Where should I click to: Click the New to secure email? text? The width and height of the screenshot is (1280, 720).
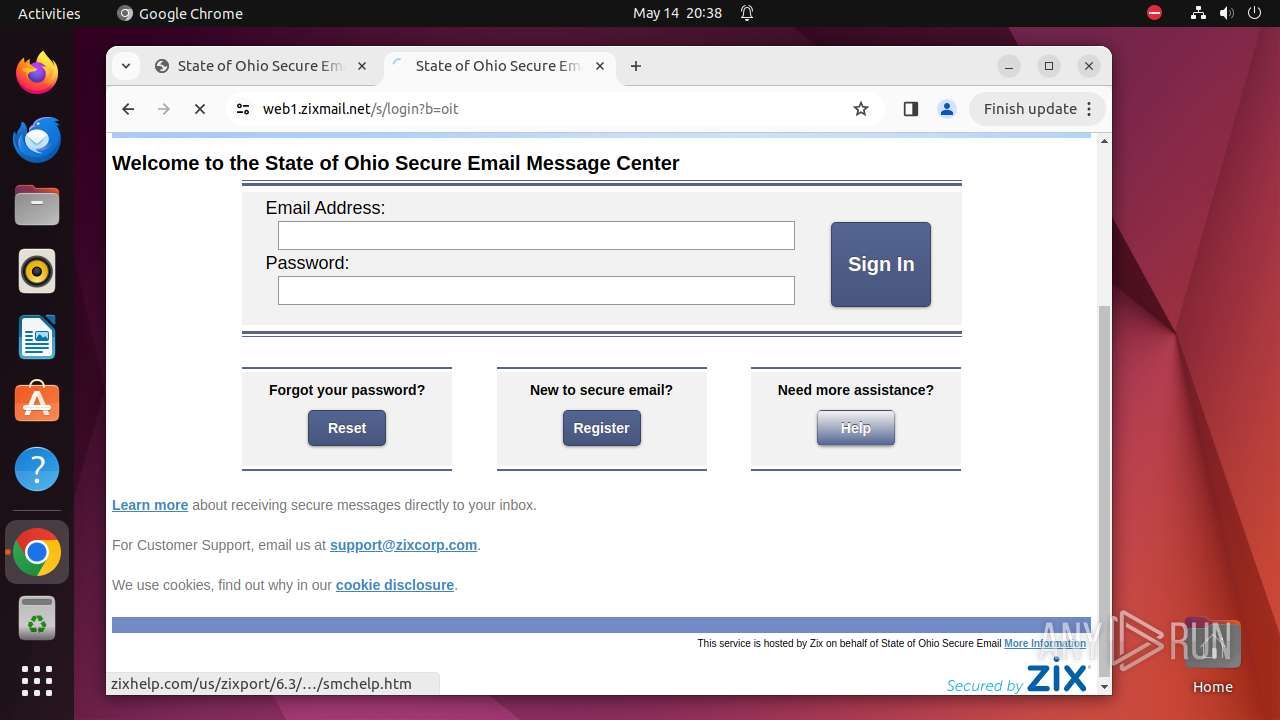(601, 390)
